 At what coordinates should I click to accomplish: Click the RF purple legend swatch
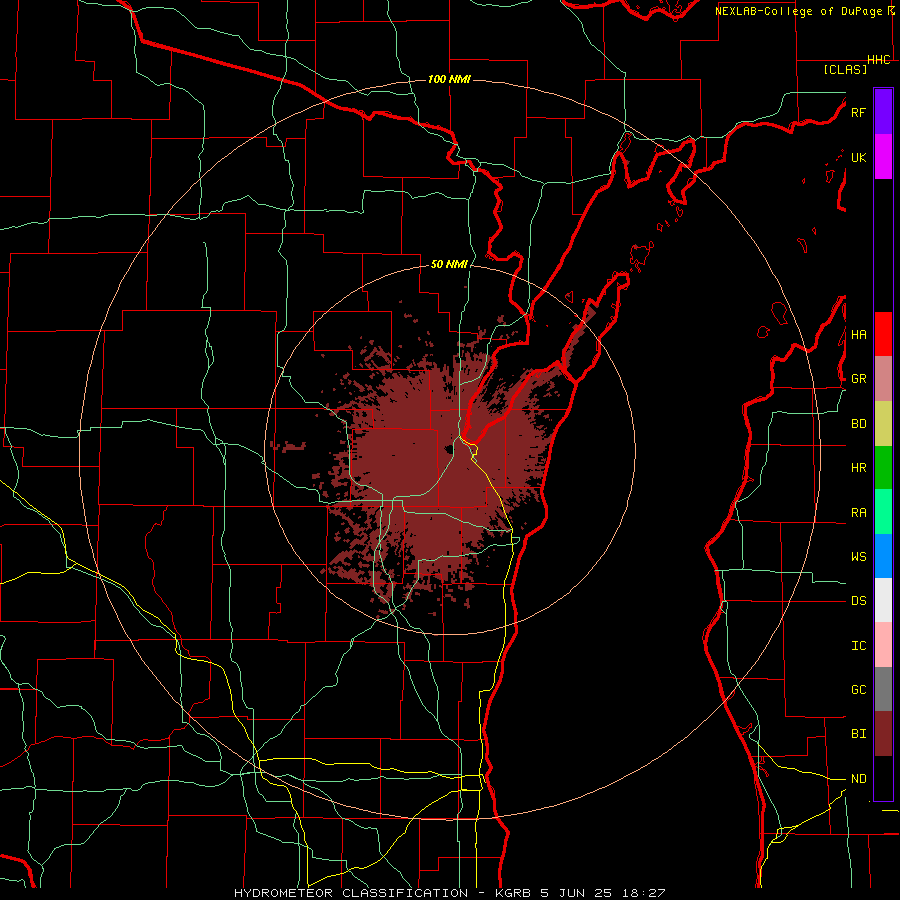[x=883, y=112]
